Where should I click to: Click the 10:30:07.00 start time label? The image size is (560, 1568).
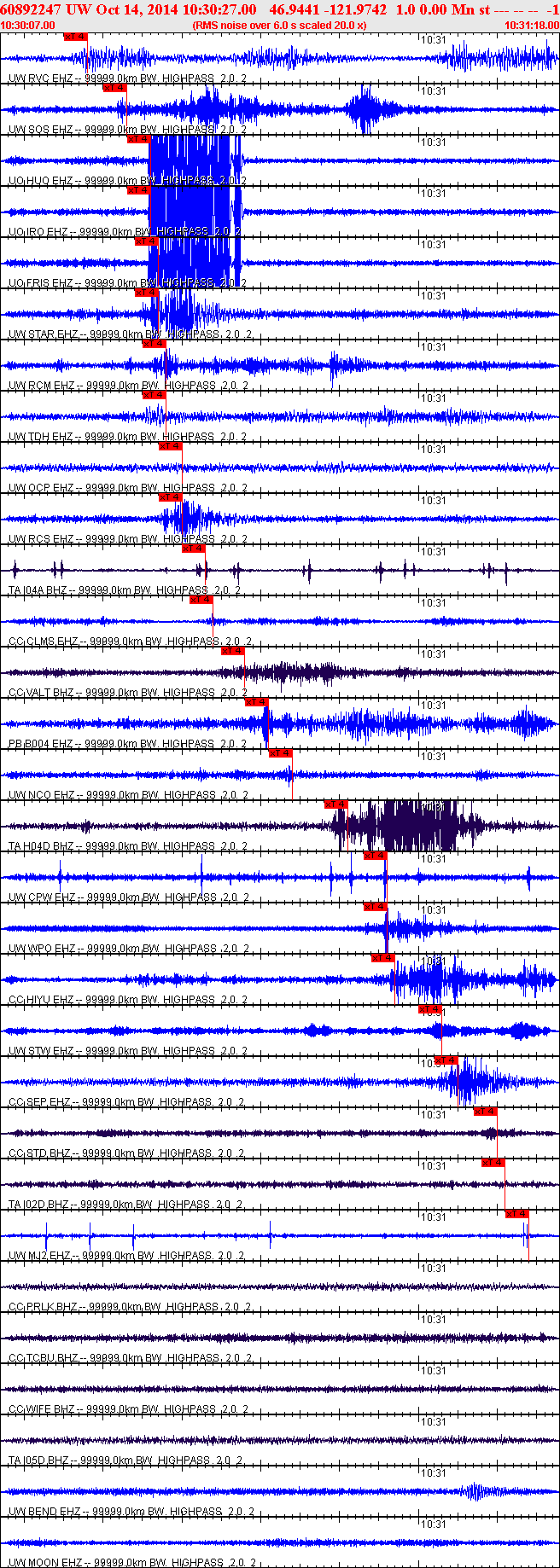coord(27,26)
